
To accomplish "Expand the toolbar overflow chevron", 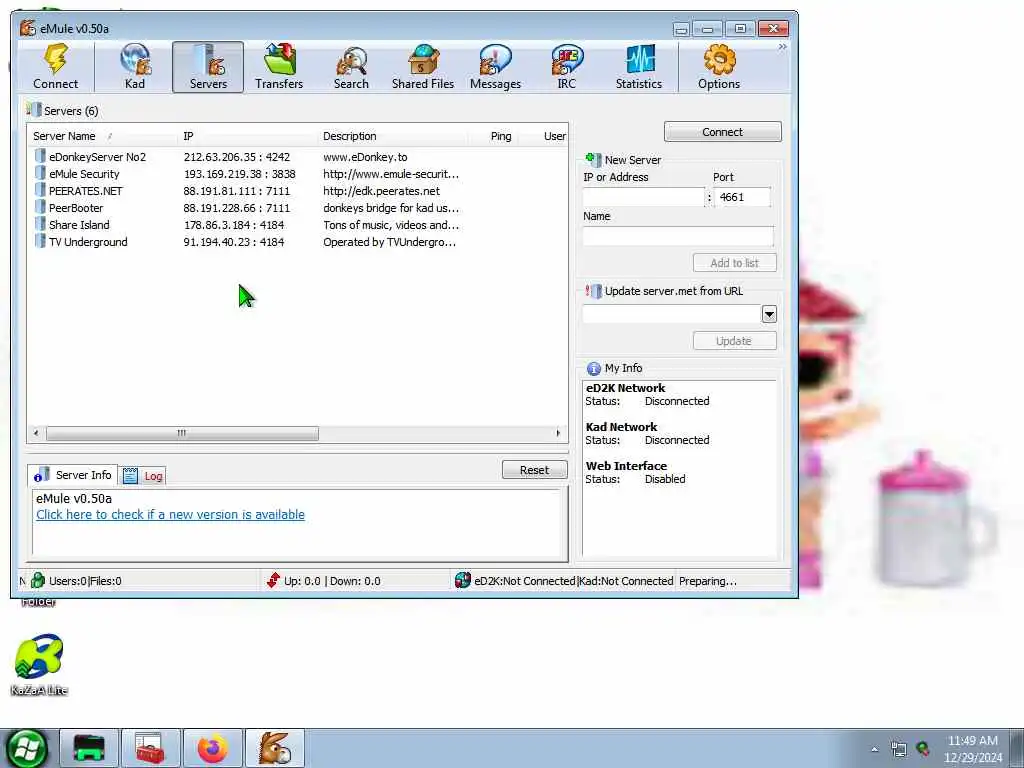I will tap(782, 47).
